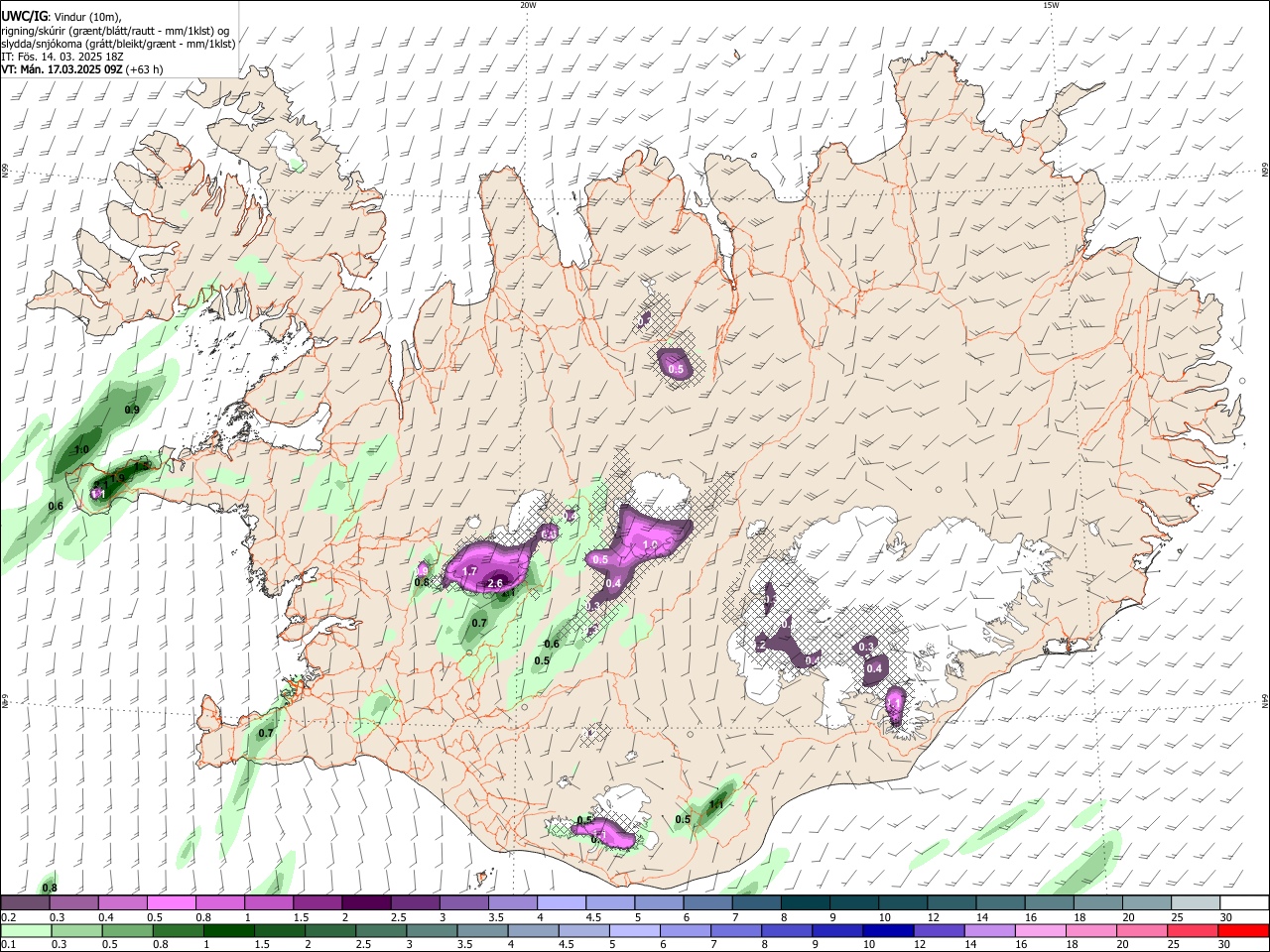1270x952 pixels.
Task: Click the '64N' latitude label on right edge
Action: (1265, 700)
